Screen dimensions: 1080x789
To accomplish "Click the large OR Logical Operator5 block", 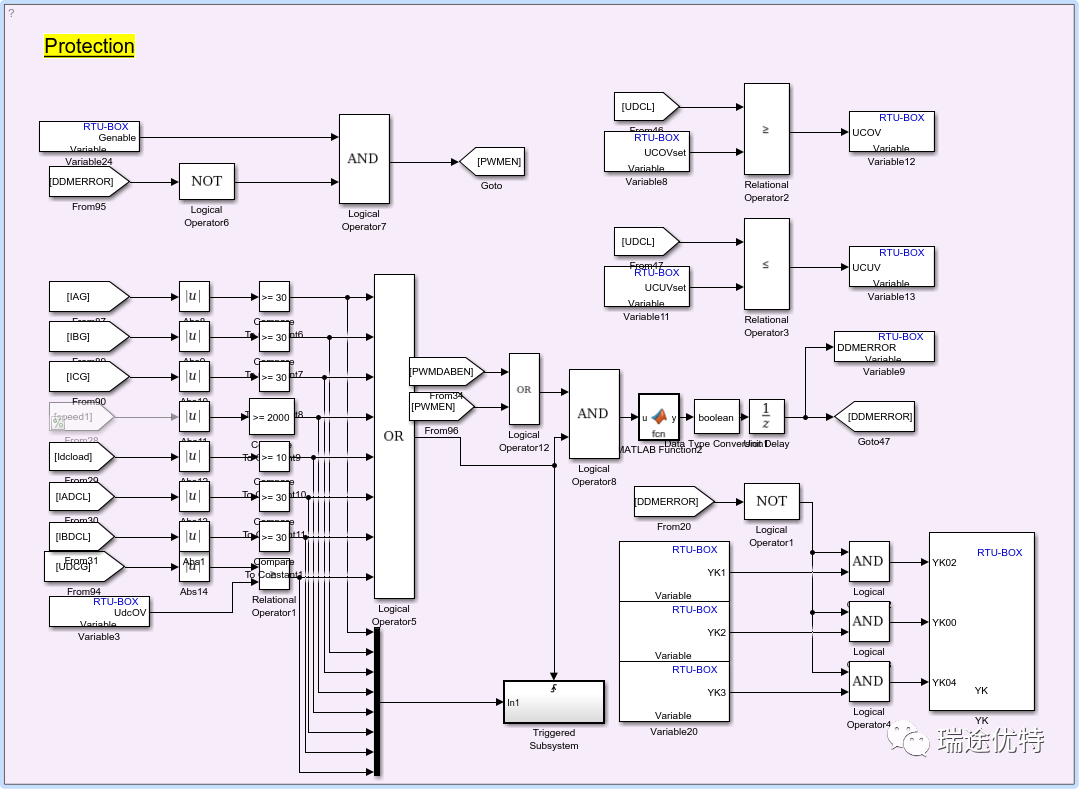I will [394, 436].
